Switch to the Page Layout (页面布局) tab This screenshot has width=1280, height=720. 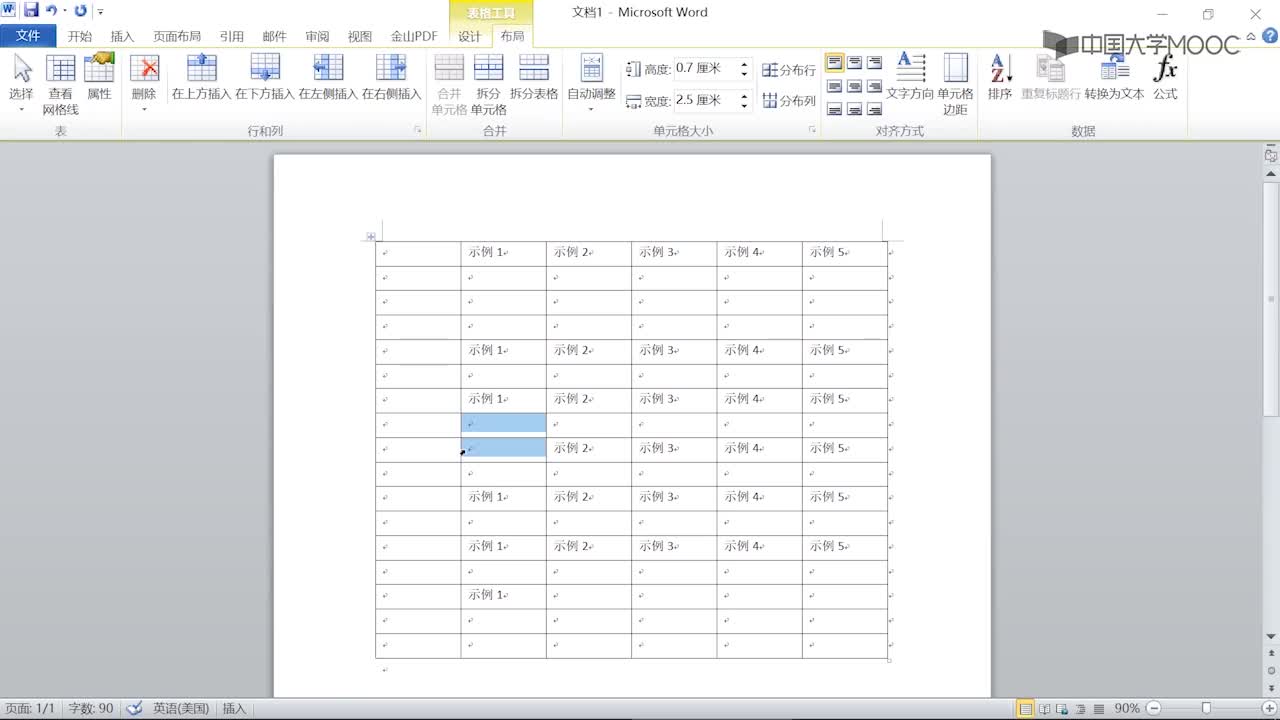[x=177, y=36]
